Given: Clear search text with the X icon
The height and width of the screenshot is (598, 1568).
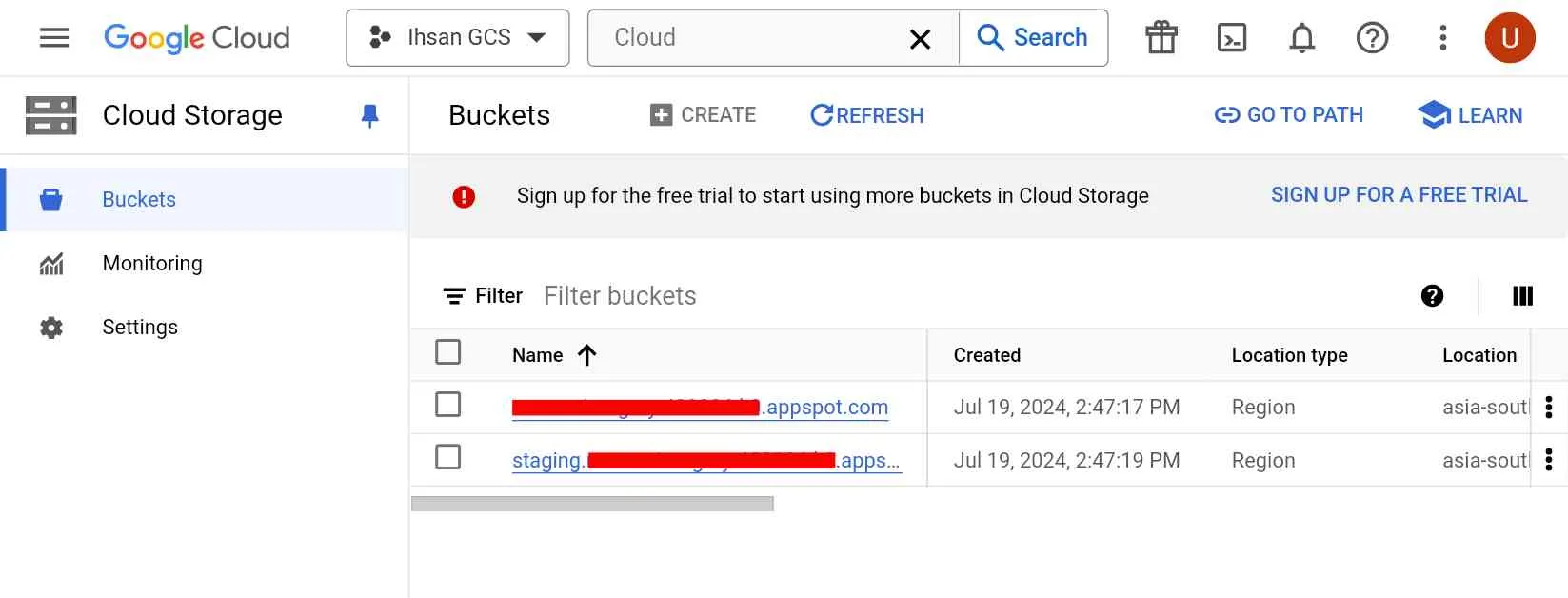Looking at the screenshot, I should click(920, 39).
